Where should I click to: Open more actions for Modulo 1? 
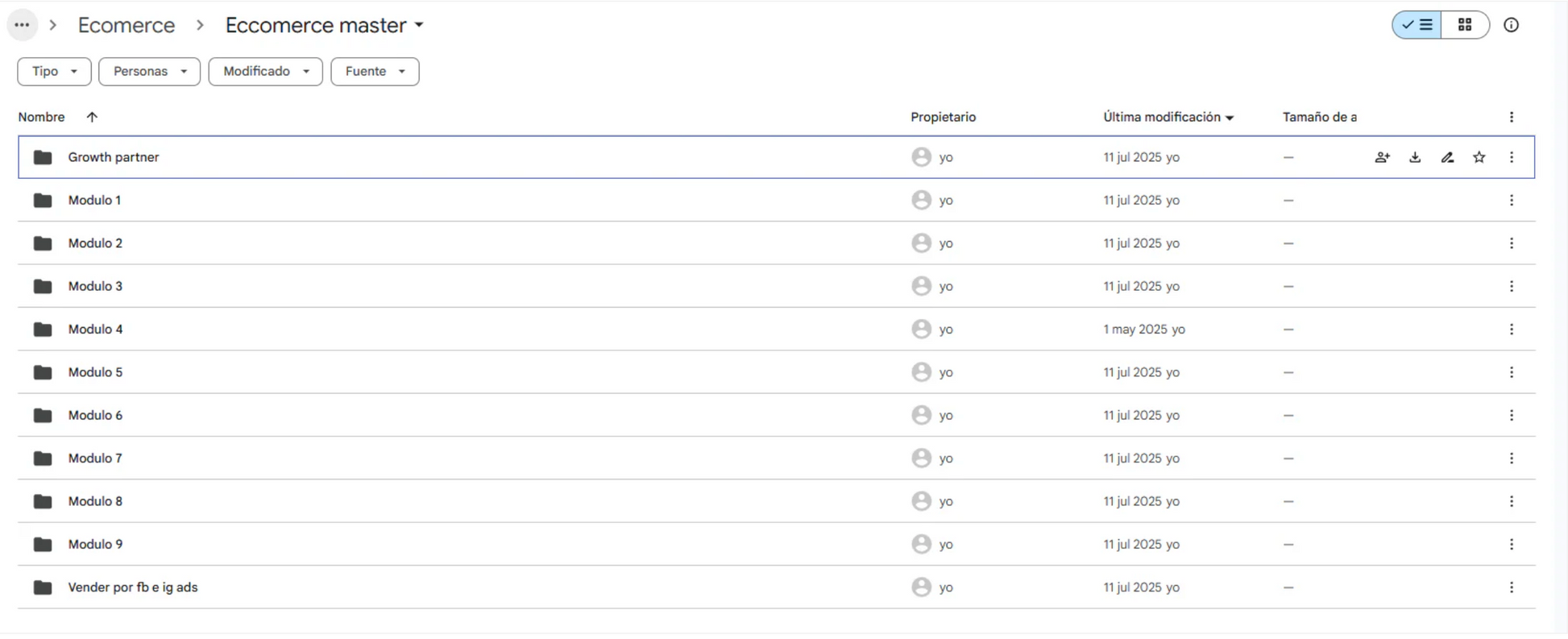1512,200
